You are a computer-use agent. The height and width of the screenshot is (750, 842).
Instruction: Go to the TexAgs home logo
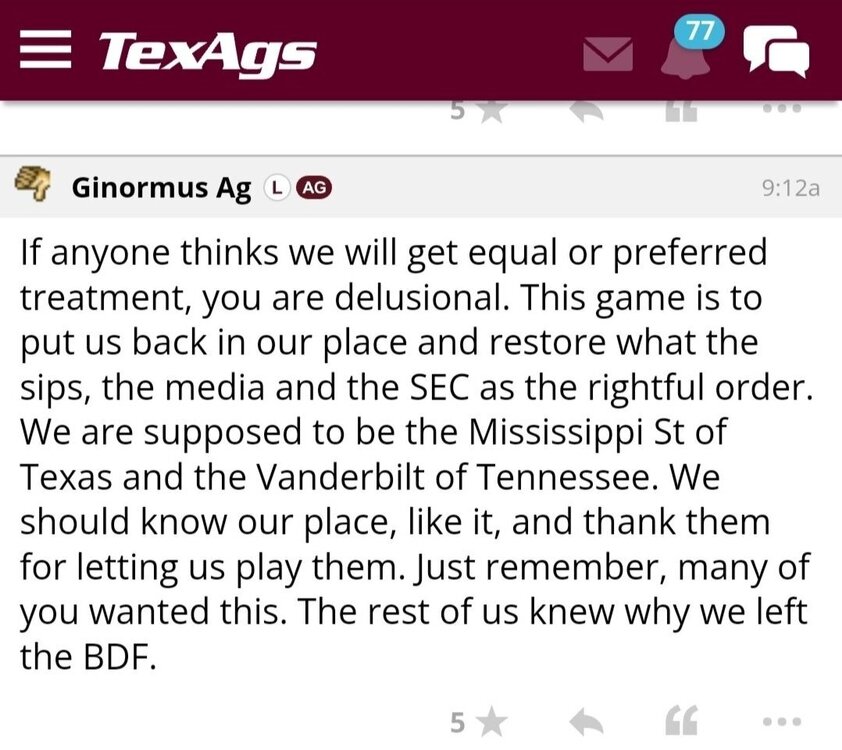pos(208,51)
